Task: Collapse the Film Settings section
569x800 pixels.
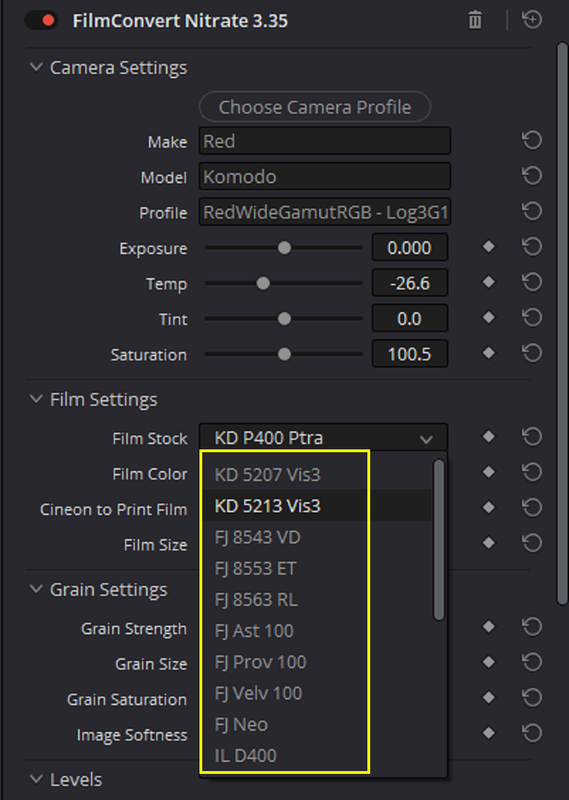Action: [36, 399]
